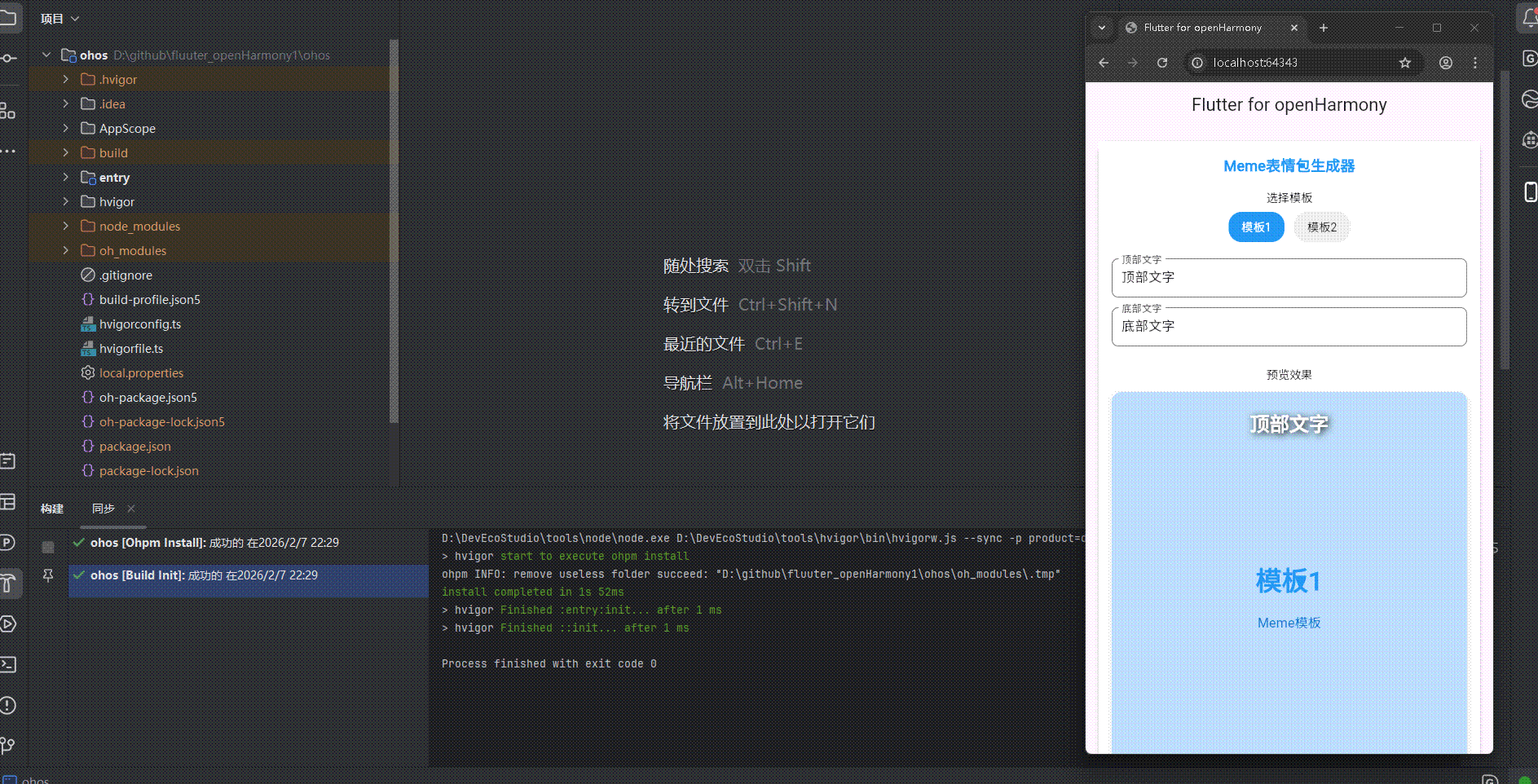The height and width of the screenshot is (784, 1538).
Task: Click the 顶部文字 input field
Action: pyautogui.click(x=1289, y=278)
